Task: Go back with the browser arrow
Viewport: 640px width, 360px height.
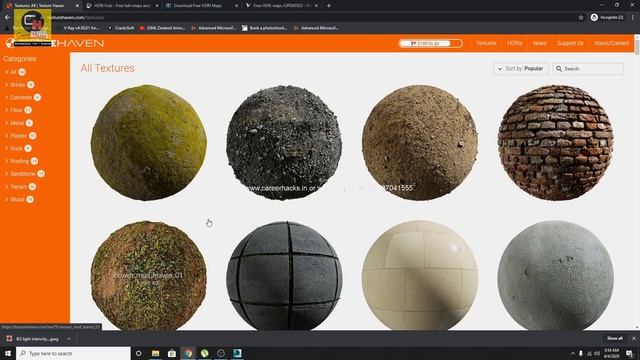Action: [x=7, y=18]
